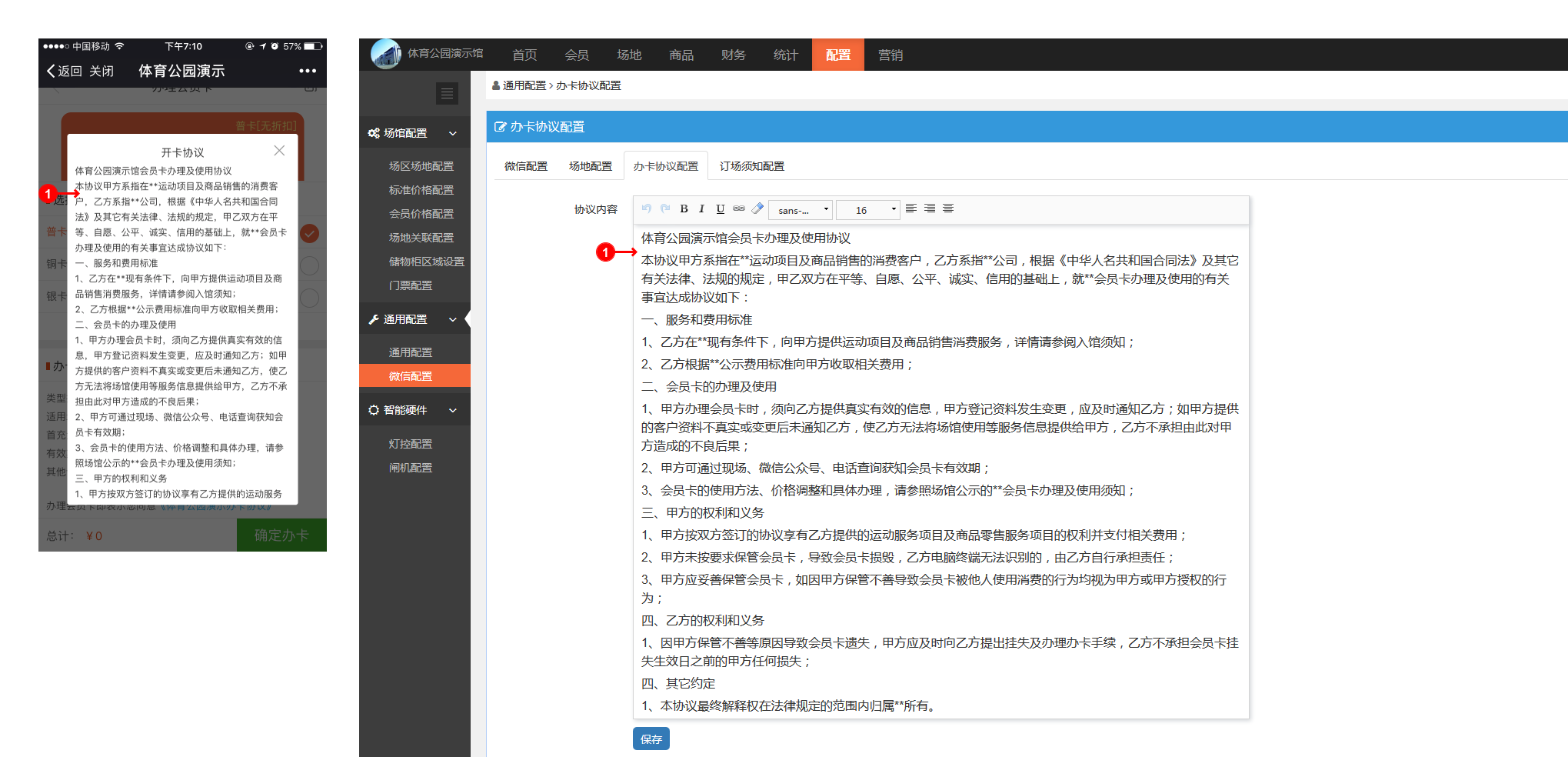
Task: Open 首页 in the top navigation
Action: click(524, 55)
